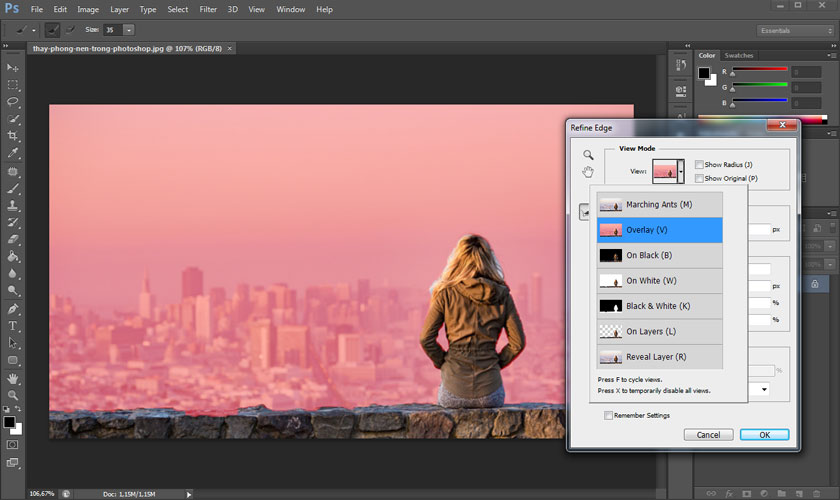Select the Hand tool in toolbox
This screenshot has height=500, width=840.
point(13,379)
